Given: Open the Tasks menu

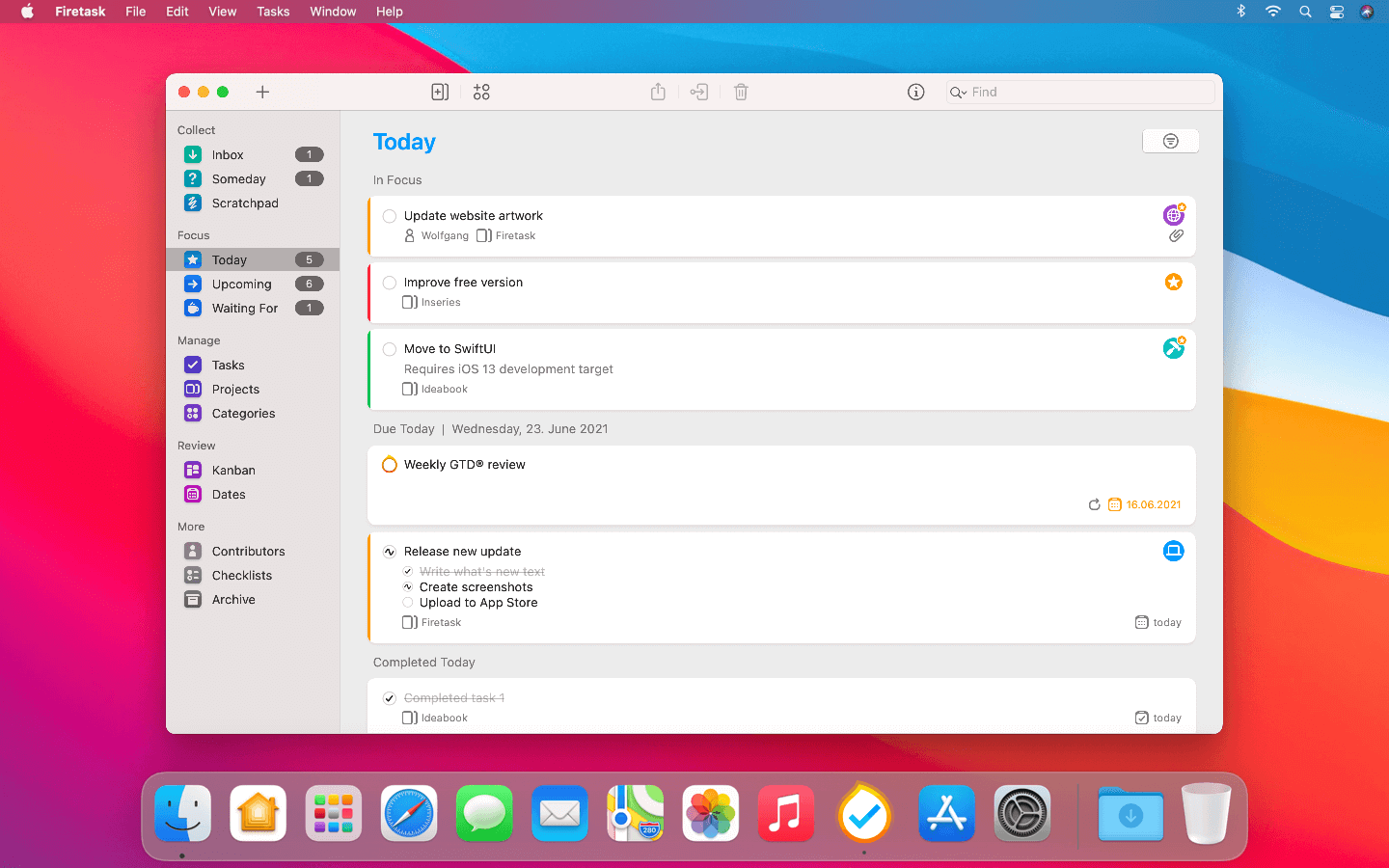Looking at the screenshot, I should pyautogui.click(x=273, y=12).
